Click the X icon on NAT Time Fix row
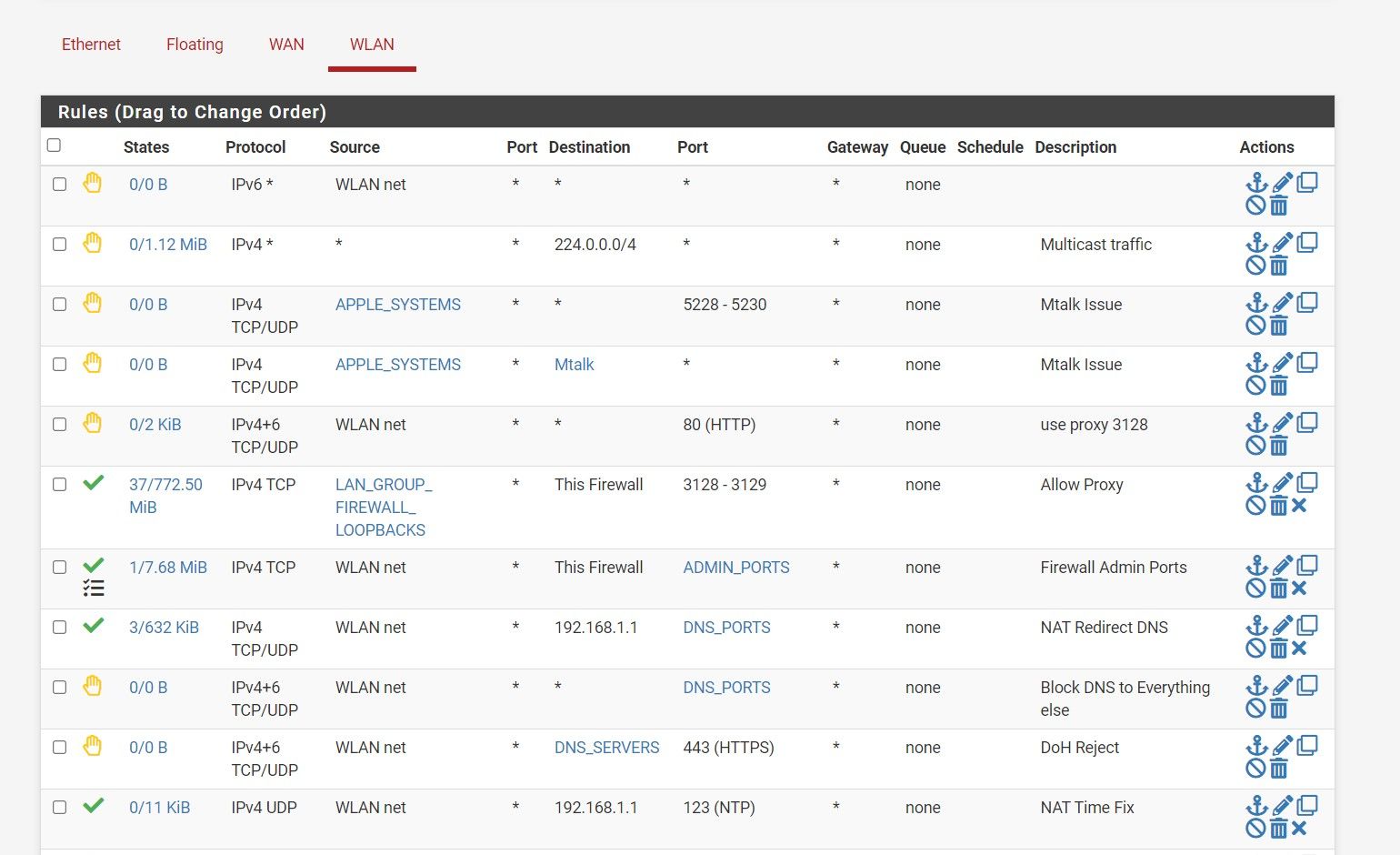Image resolution: width=1400 pixels, height=855 pixels. (x=1299, y=829)
